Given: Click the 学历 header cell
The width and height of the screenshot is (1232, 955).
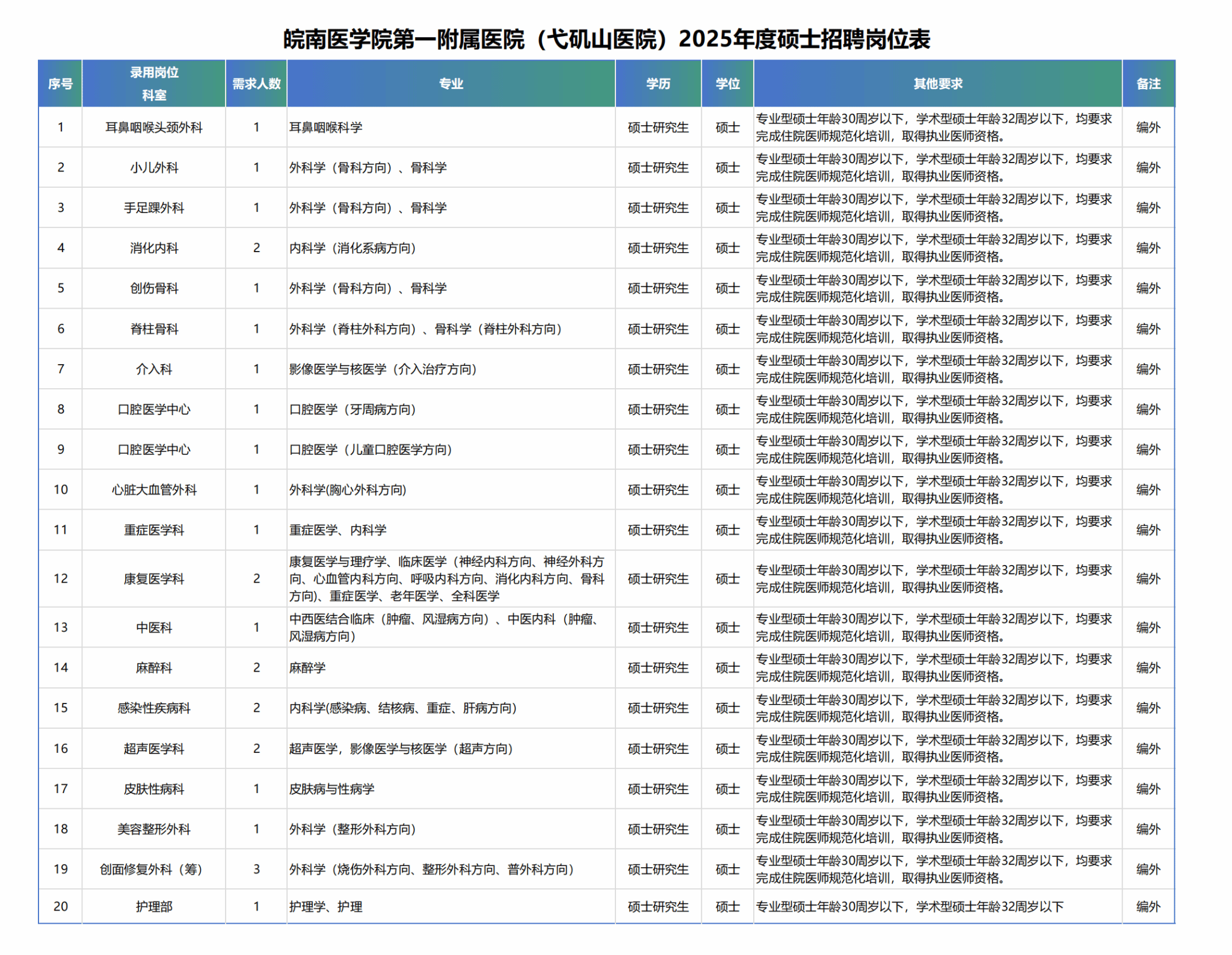Looking at the screenshot, I should pyautogui.click(x=658, y=84).
